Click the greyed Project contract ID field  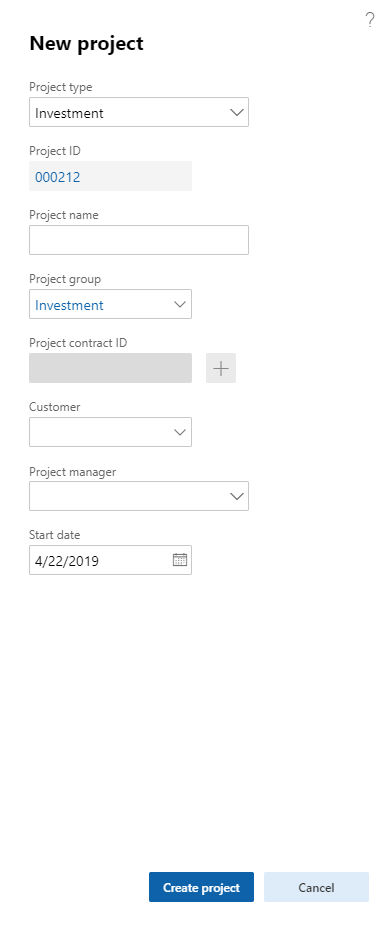pyautogui.click(x=110, y=368)
